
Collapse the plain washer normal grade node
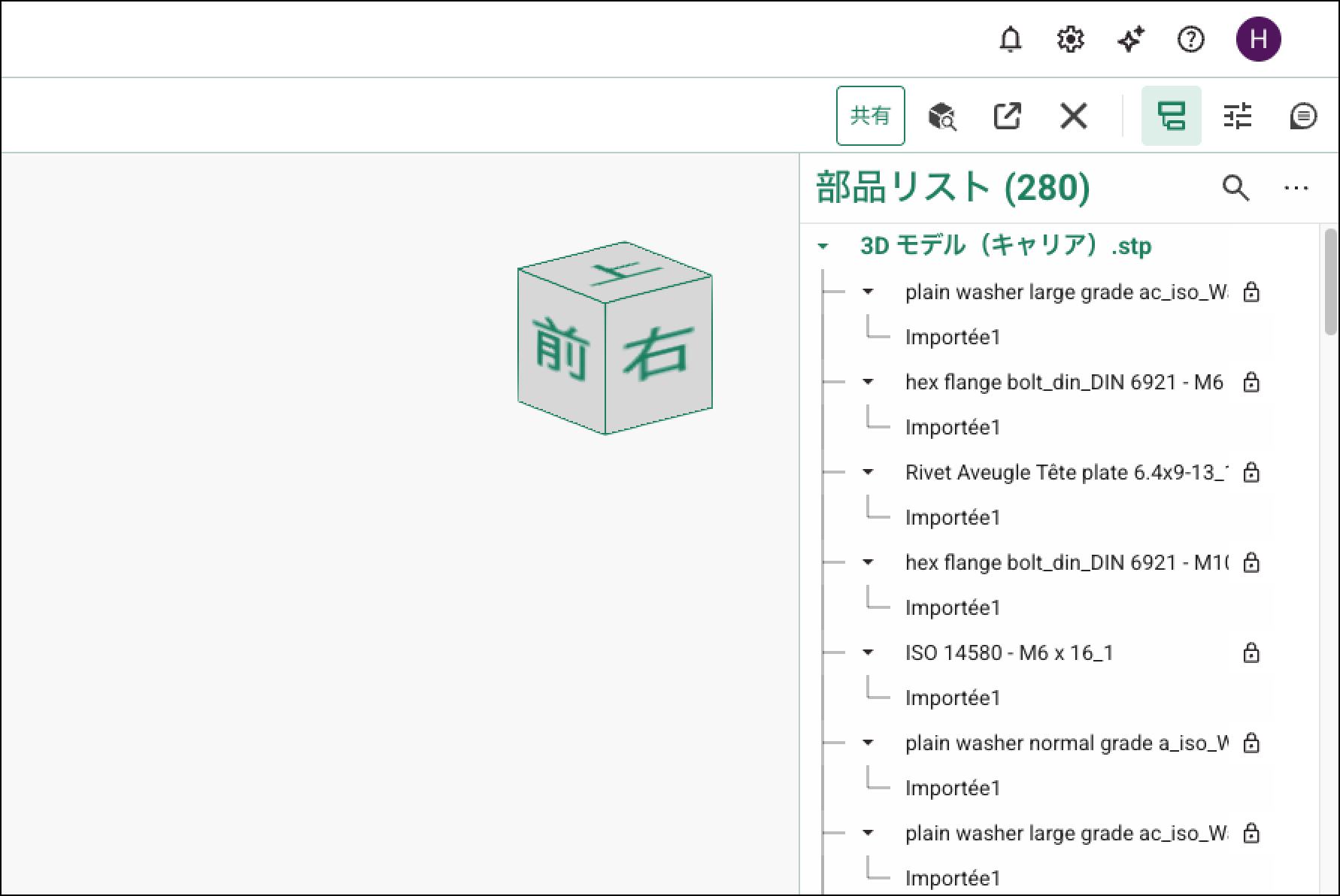(868, 743)
